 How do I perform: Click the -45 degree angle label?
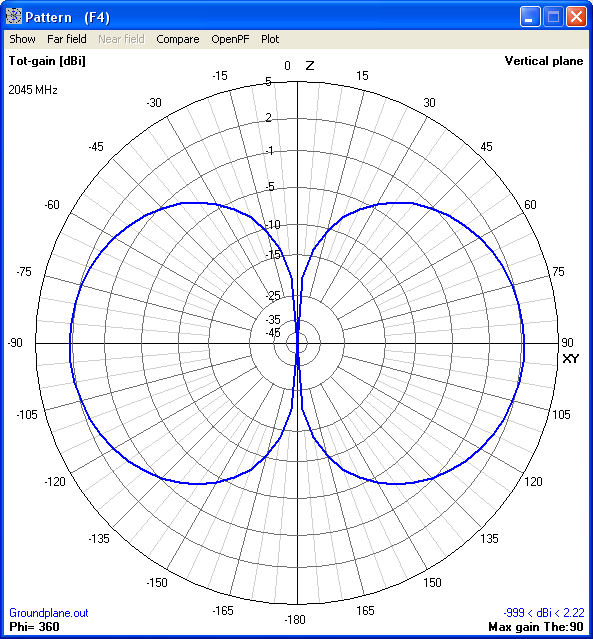point(96,147)
